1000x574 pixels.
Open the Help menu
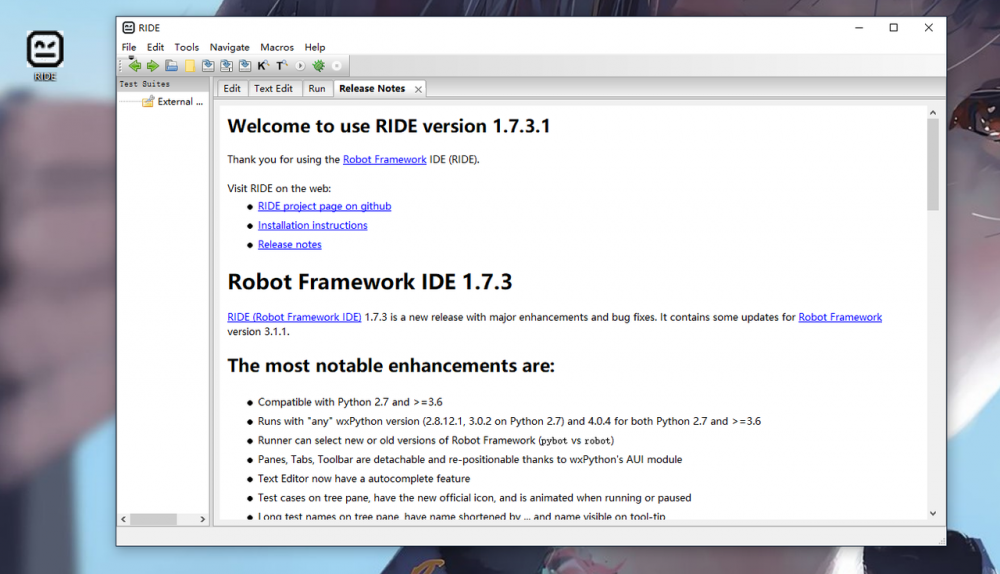[x=314, y=47]
